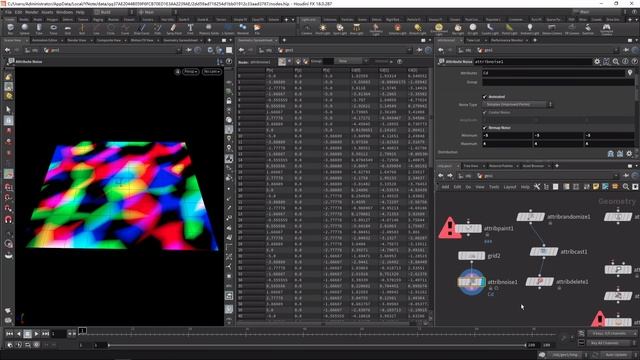Open the network editor Layout menu
Screen dimensions: 640x360
pos(510,187)
